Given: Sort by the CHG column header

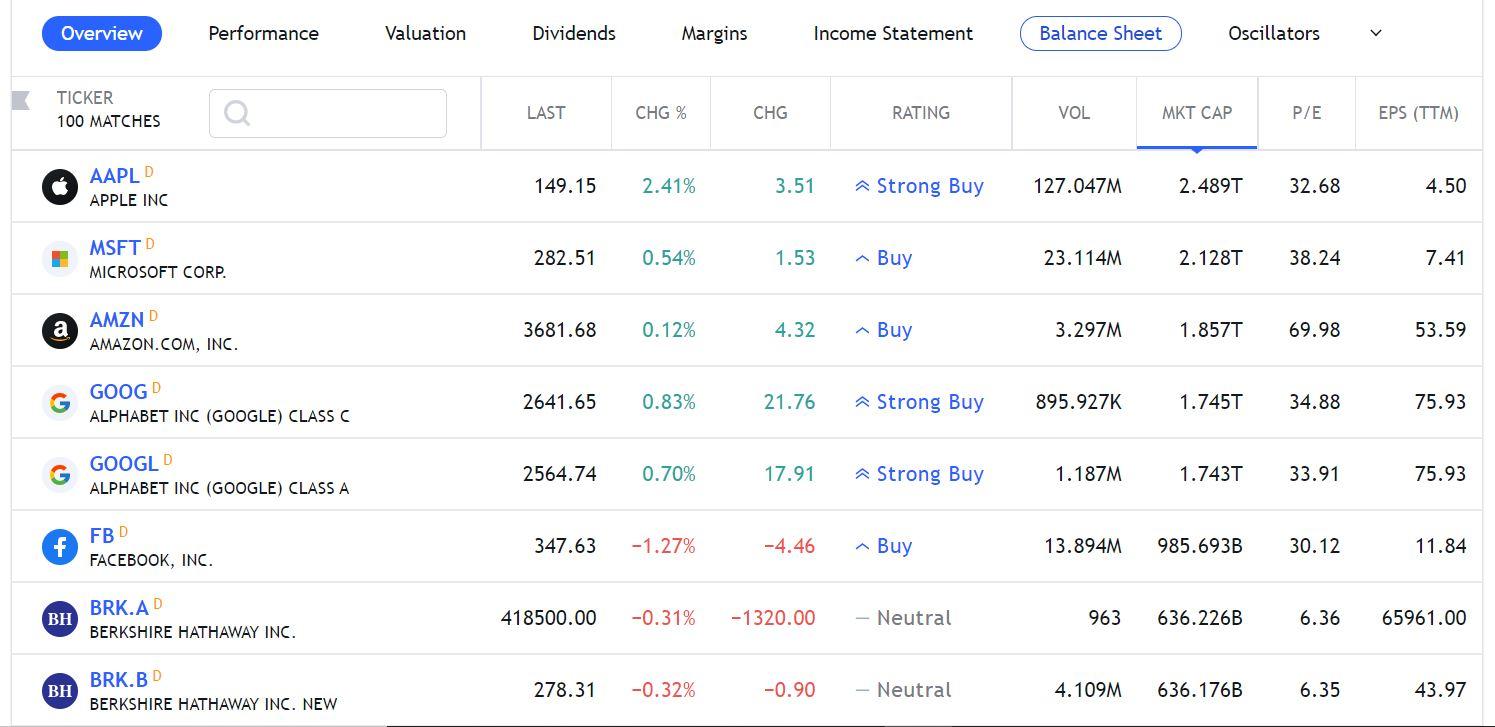Looking at the screenshot, I should tap(770, 113).
